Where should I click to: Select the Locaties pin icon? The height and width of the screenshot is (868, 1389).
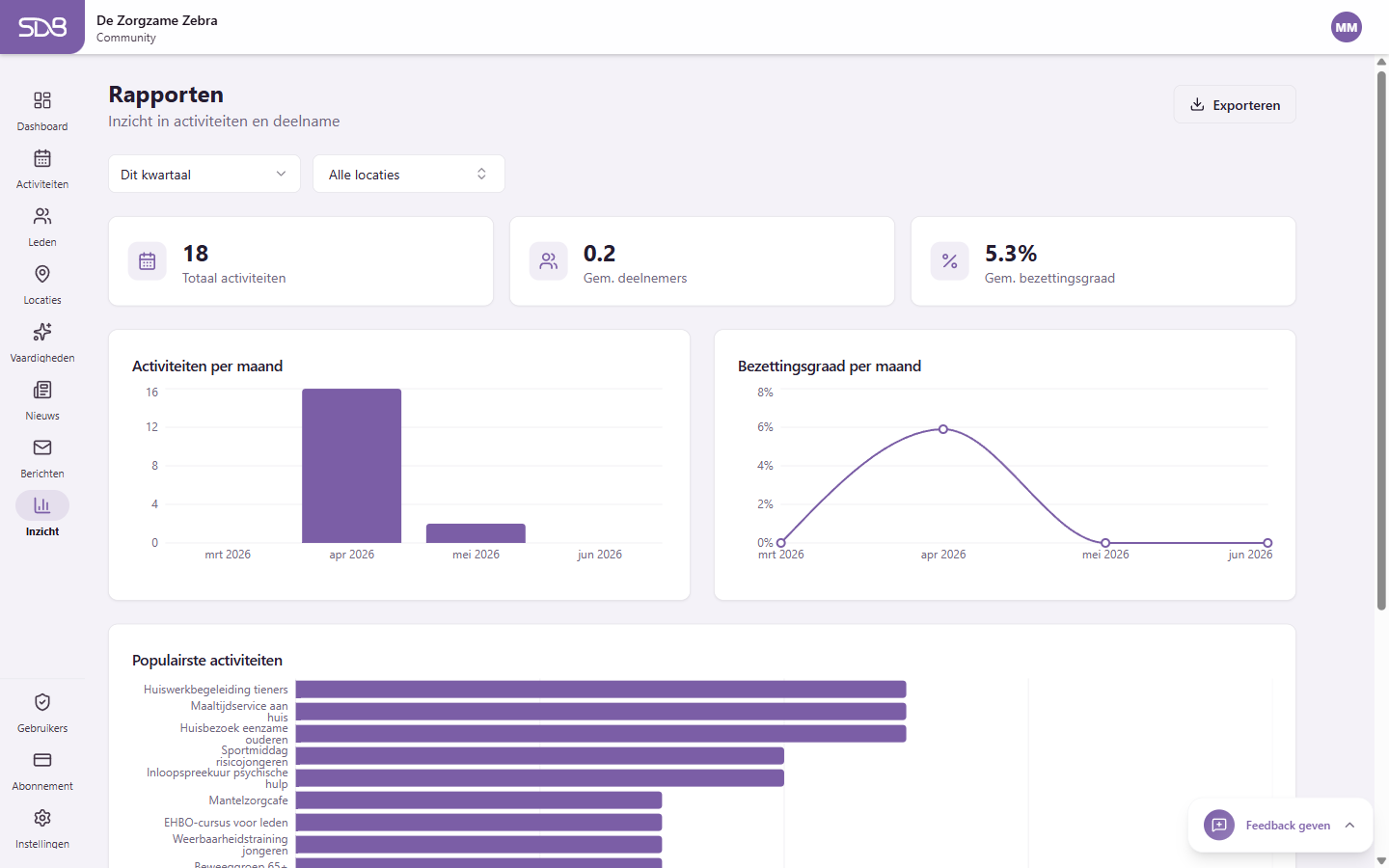click(42, 275)
